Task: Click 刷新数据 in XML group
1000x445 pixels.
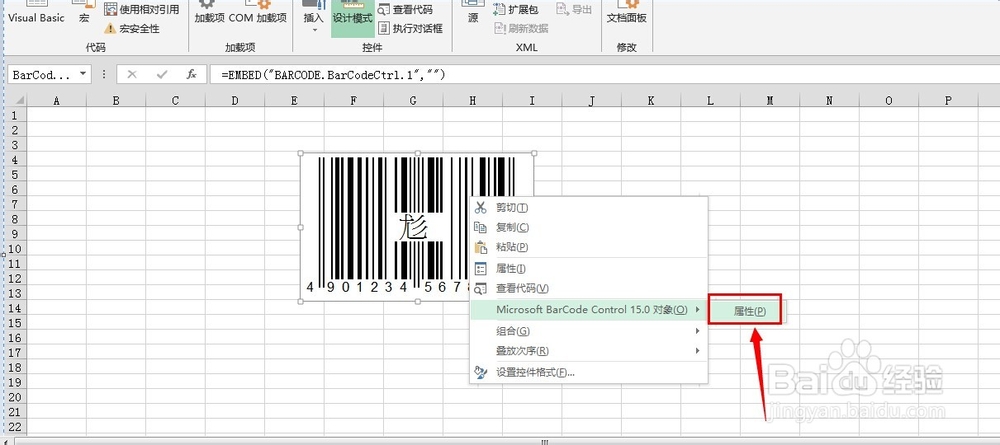Action: tap(522, 28)
